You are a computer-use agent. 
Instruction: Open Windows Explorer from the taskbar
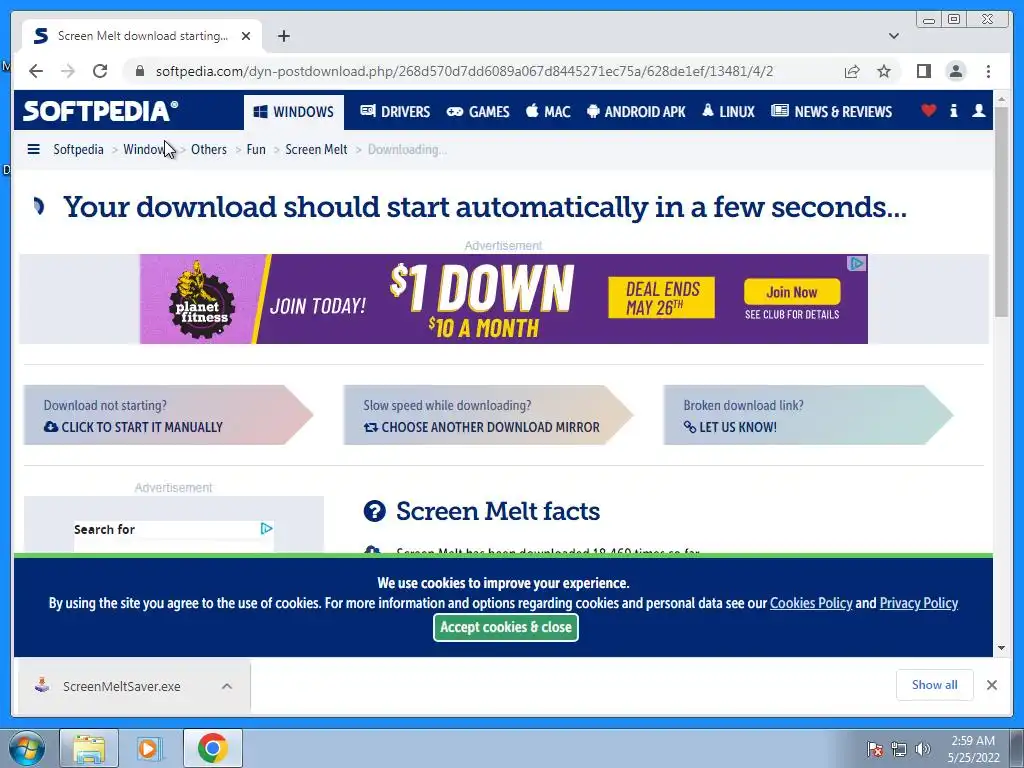89,748
